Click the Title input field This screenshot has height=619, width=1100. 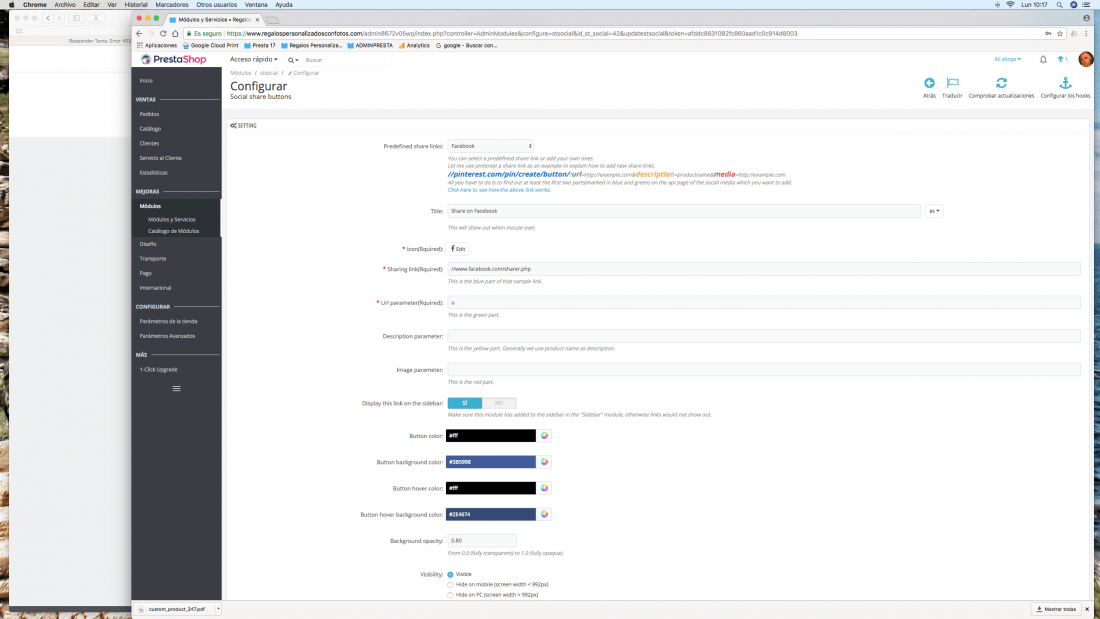(x=684, y=211)
